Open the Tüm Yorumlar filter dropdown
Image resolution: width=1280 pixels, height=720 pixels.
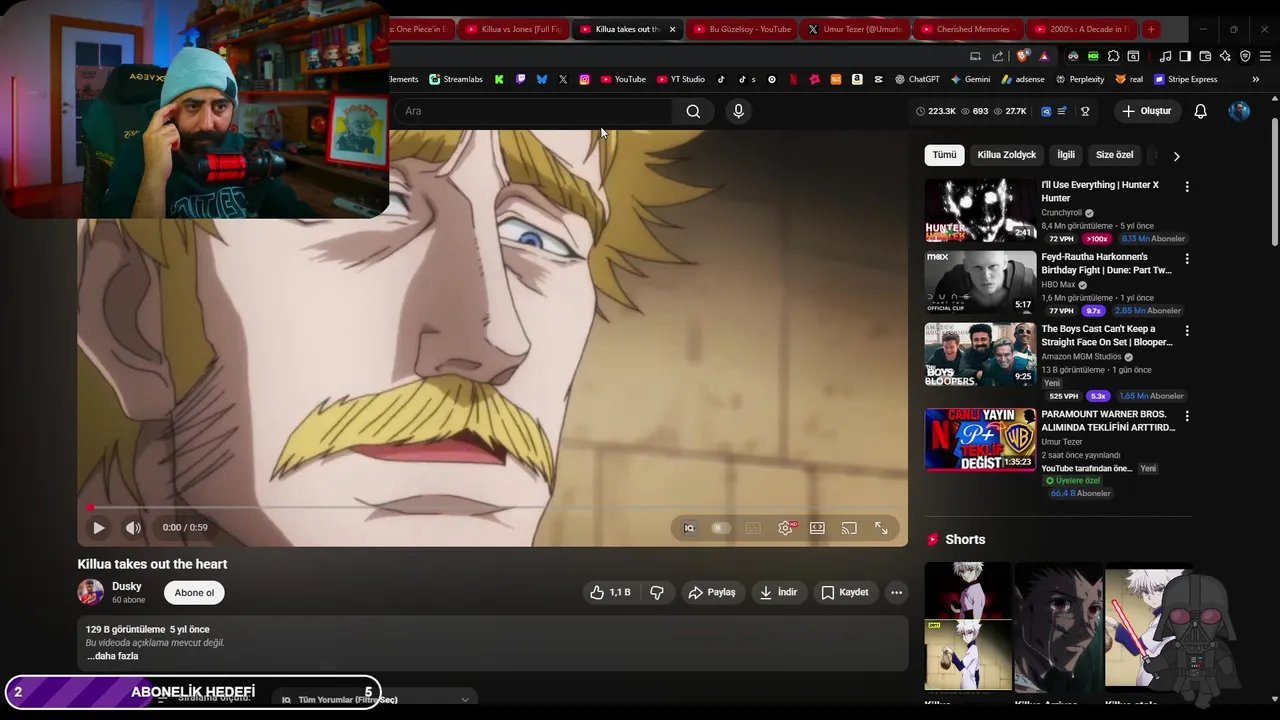click(375, 699)
